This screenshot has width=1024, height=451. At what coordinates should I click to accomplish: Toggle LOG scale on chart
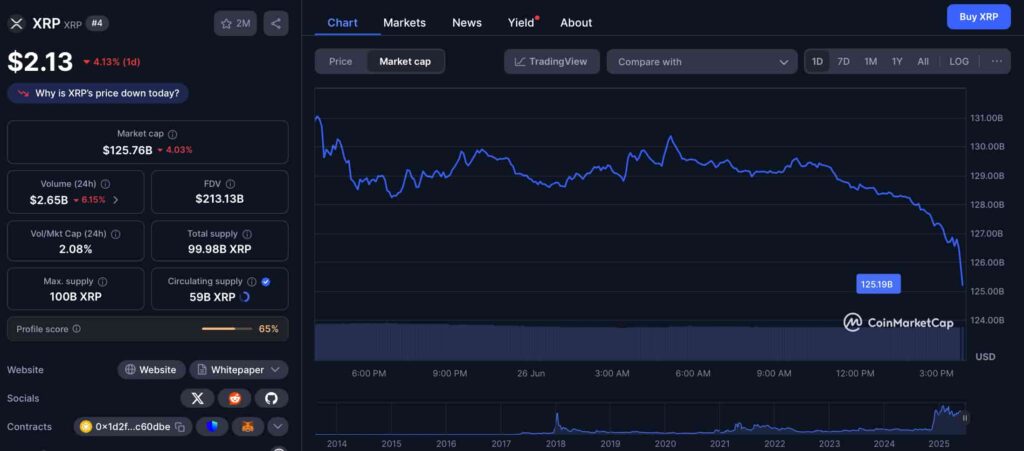959,61
